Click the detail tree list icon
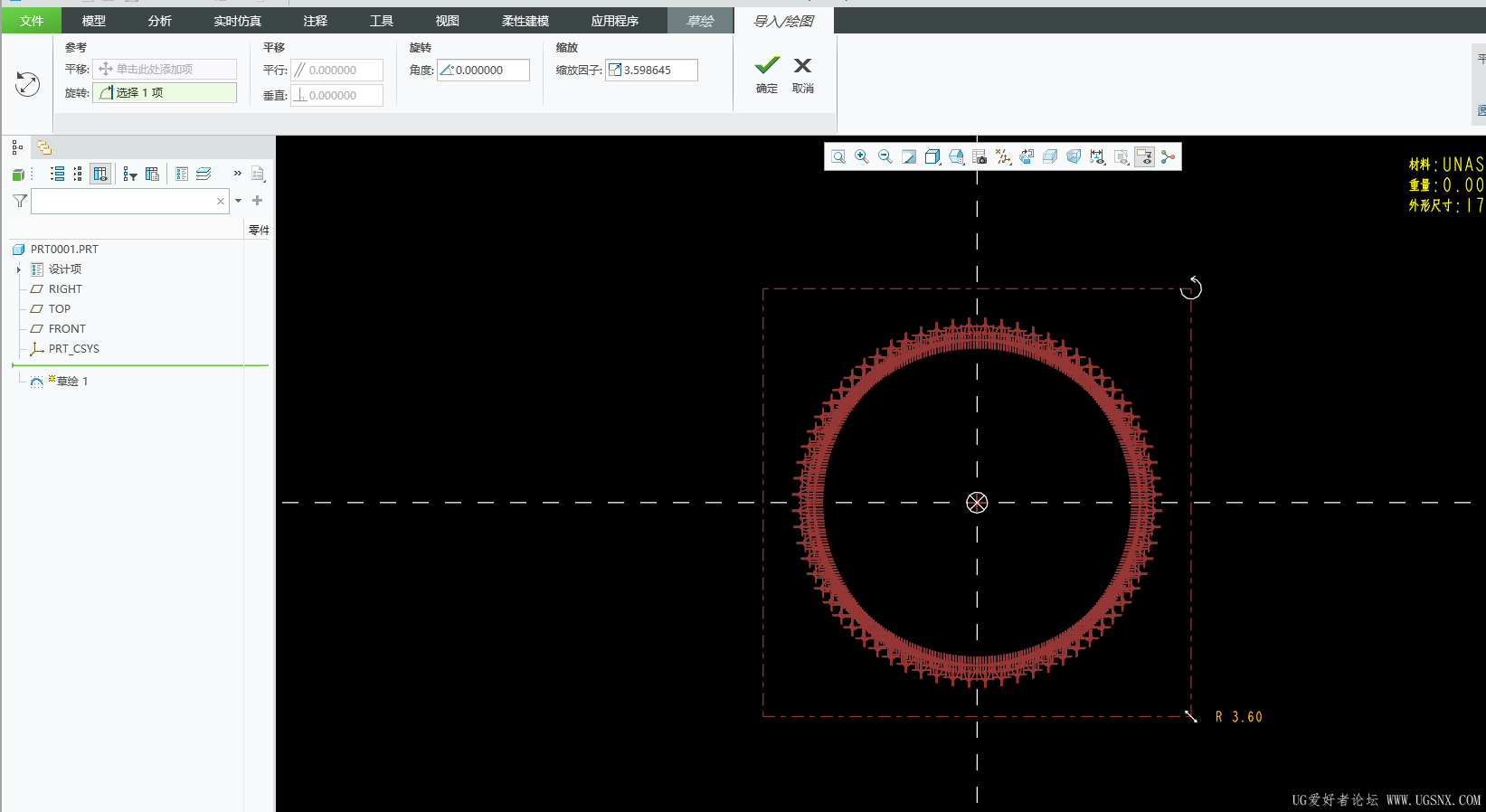Screen dimensions: 1486x812 click(182, 174)
